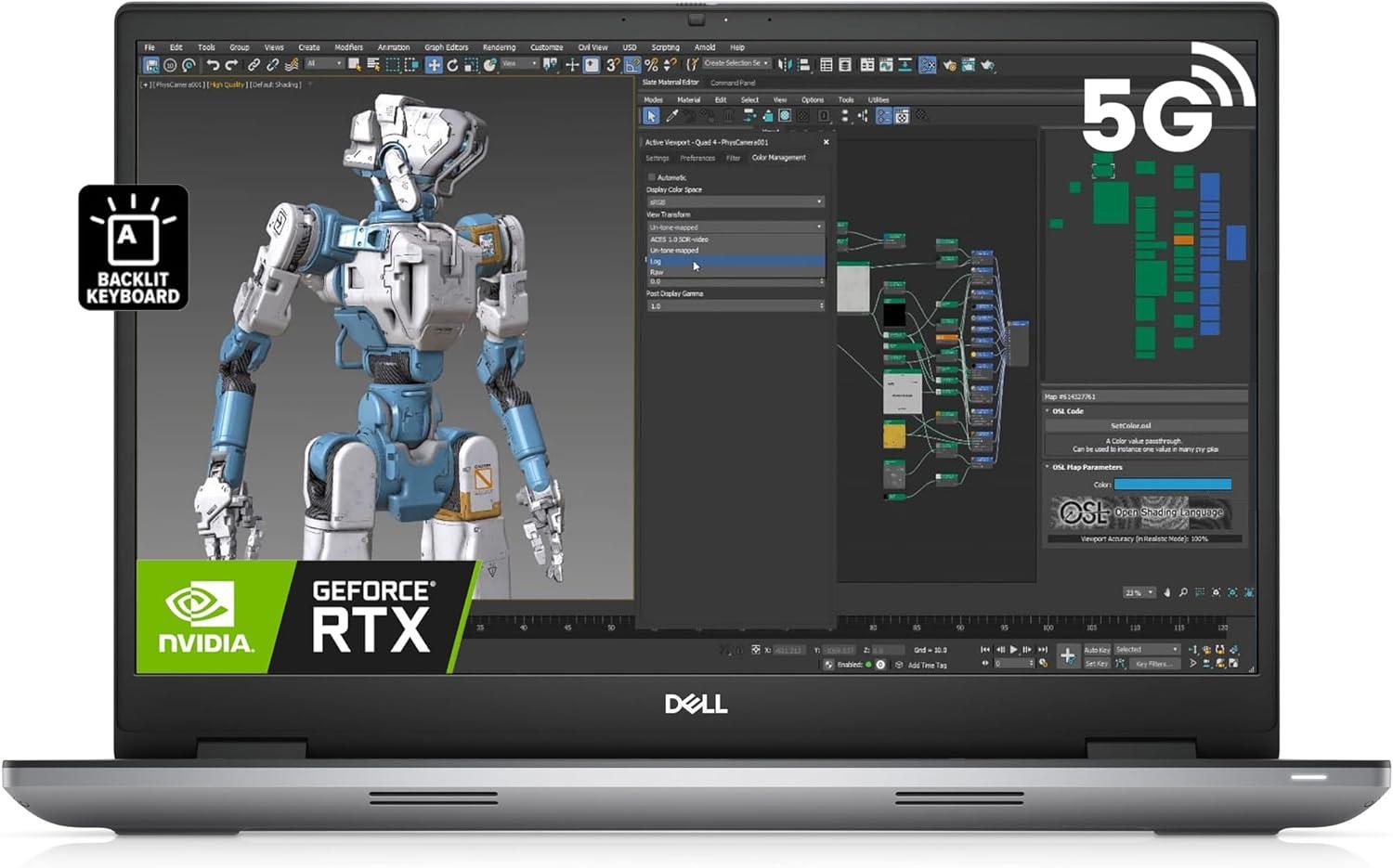Open the Display Color Space dropdown
Viewport: 1393px width, 868px height.
(735, 201)
